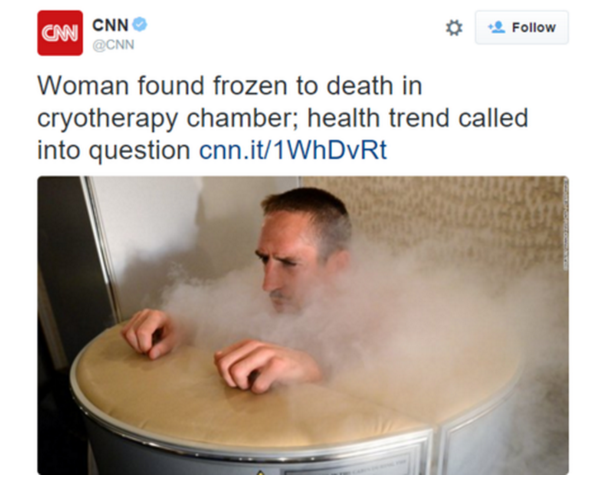Click the man's head in the photo

pyautogui.click(x=304, y=248)
